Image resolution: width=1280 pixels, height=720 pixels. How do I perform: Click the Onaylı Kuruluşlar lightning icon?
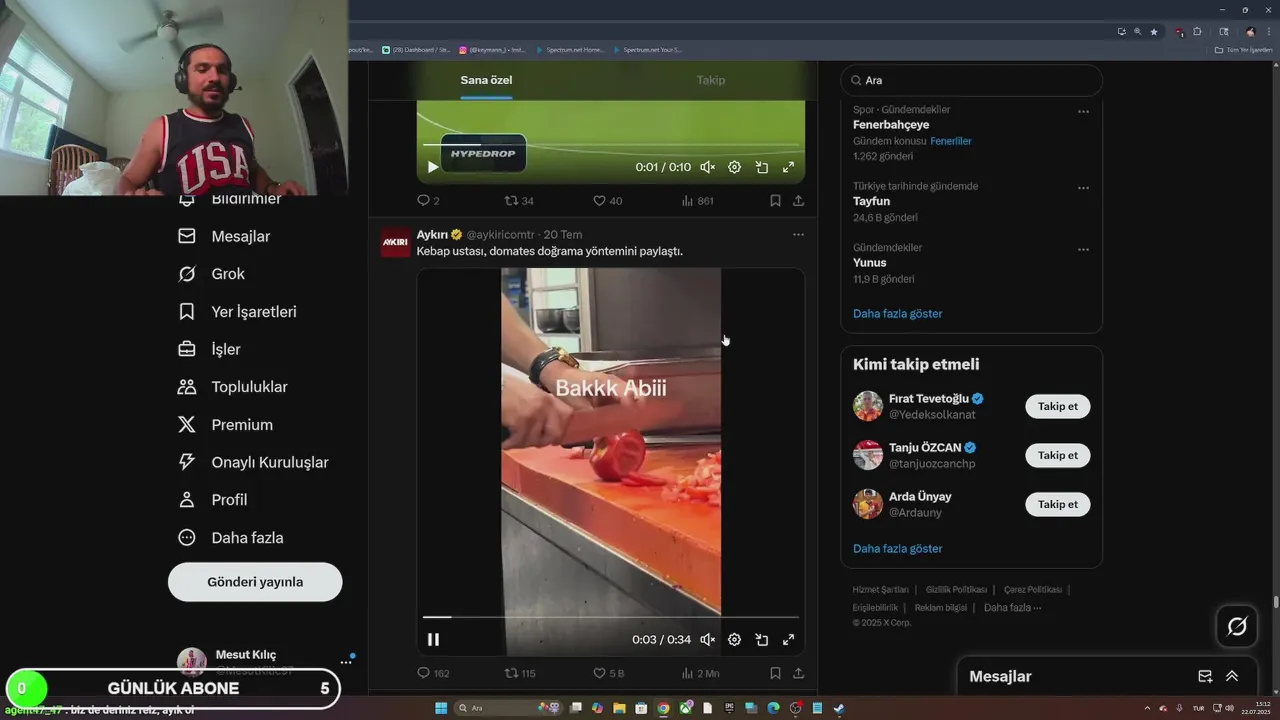(186, 462)
